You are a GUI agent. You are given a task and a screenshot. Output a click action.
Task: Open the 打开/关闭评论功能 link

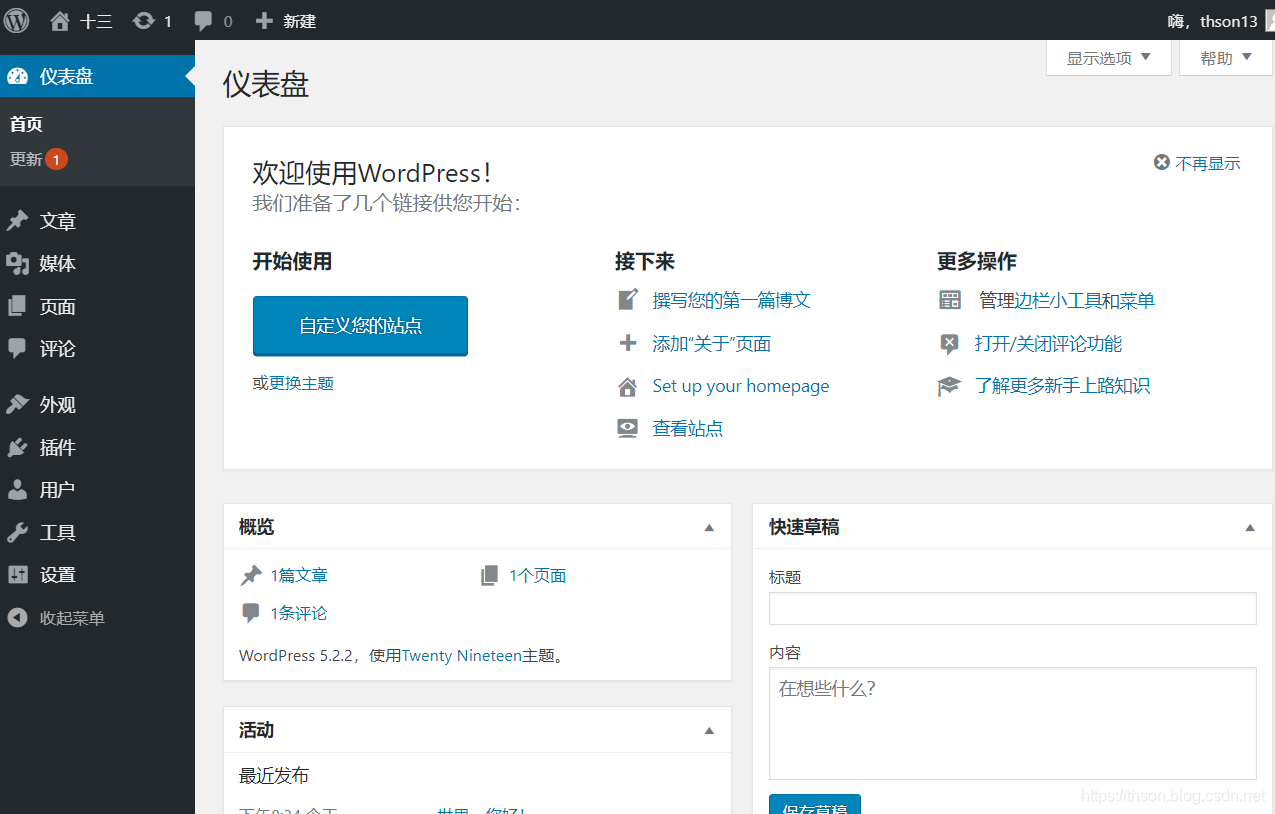(x=1048, y=344)
